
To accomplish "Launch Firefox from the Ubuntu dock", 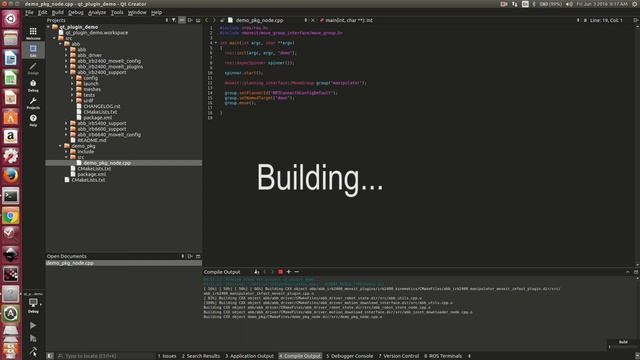I will pyautogui.click(x=11, y=176).
